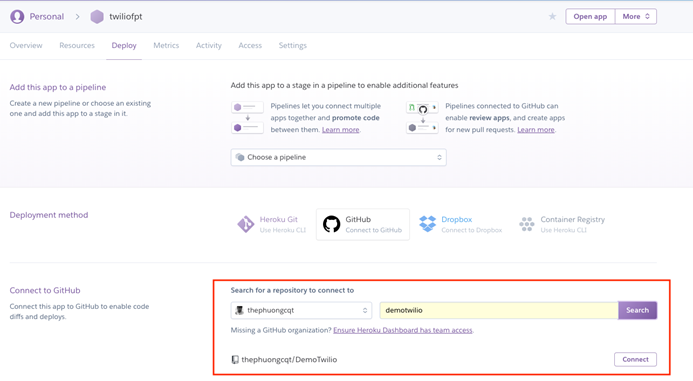The image size is (693, 381).
Task: Open Ensure Heroku Dashboard has team access link
Action: click(403, 330)
